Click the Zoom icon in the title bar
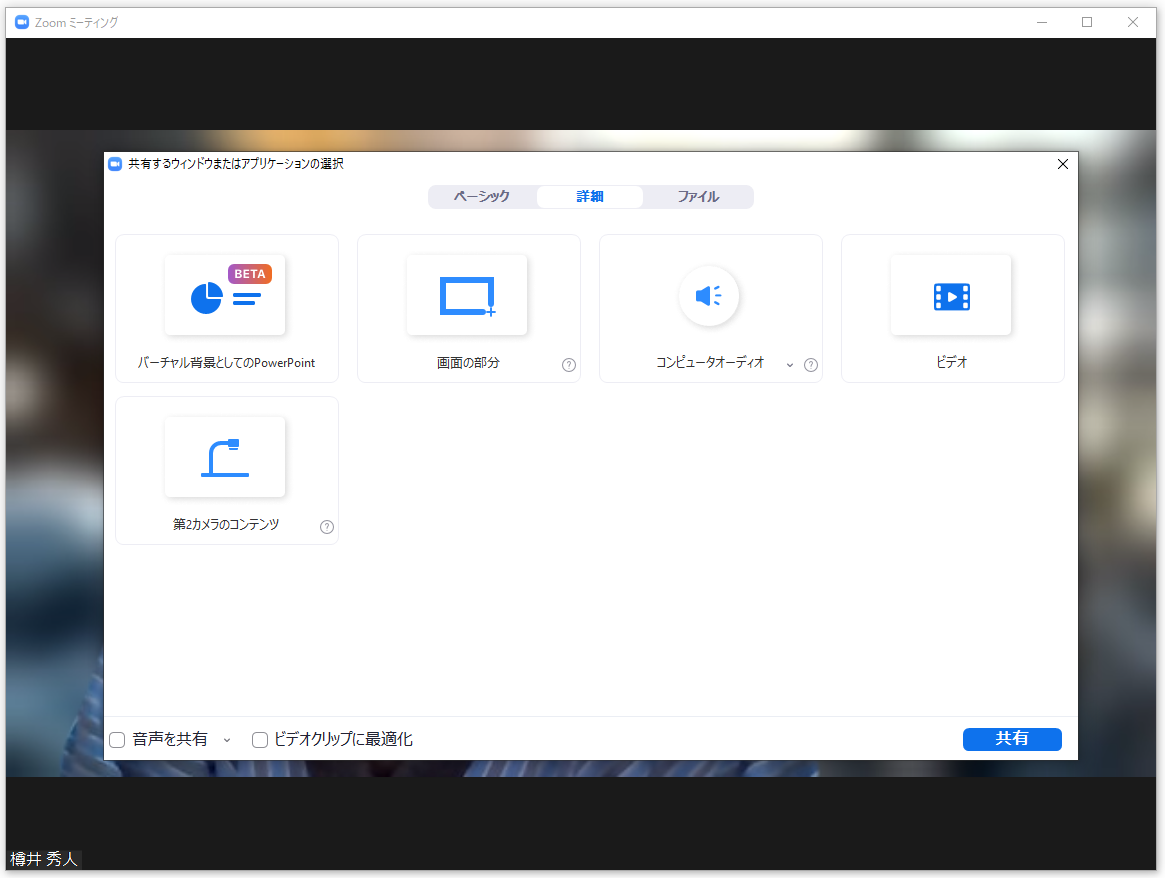Screen dimensions: 1165x878 [x=21, y=21]
